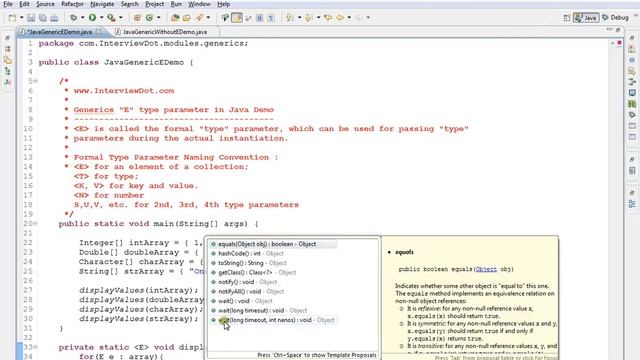Collapse the comment block at line 5
640x360 pixels.
tap(36, 81)
